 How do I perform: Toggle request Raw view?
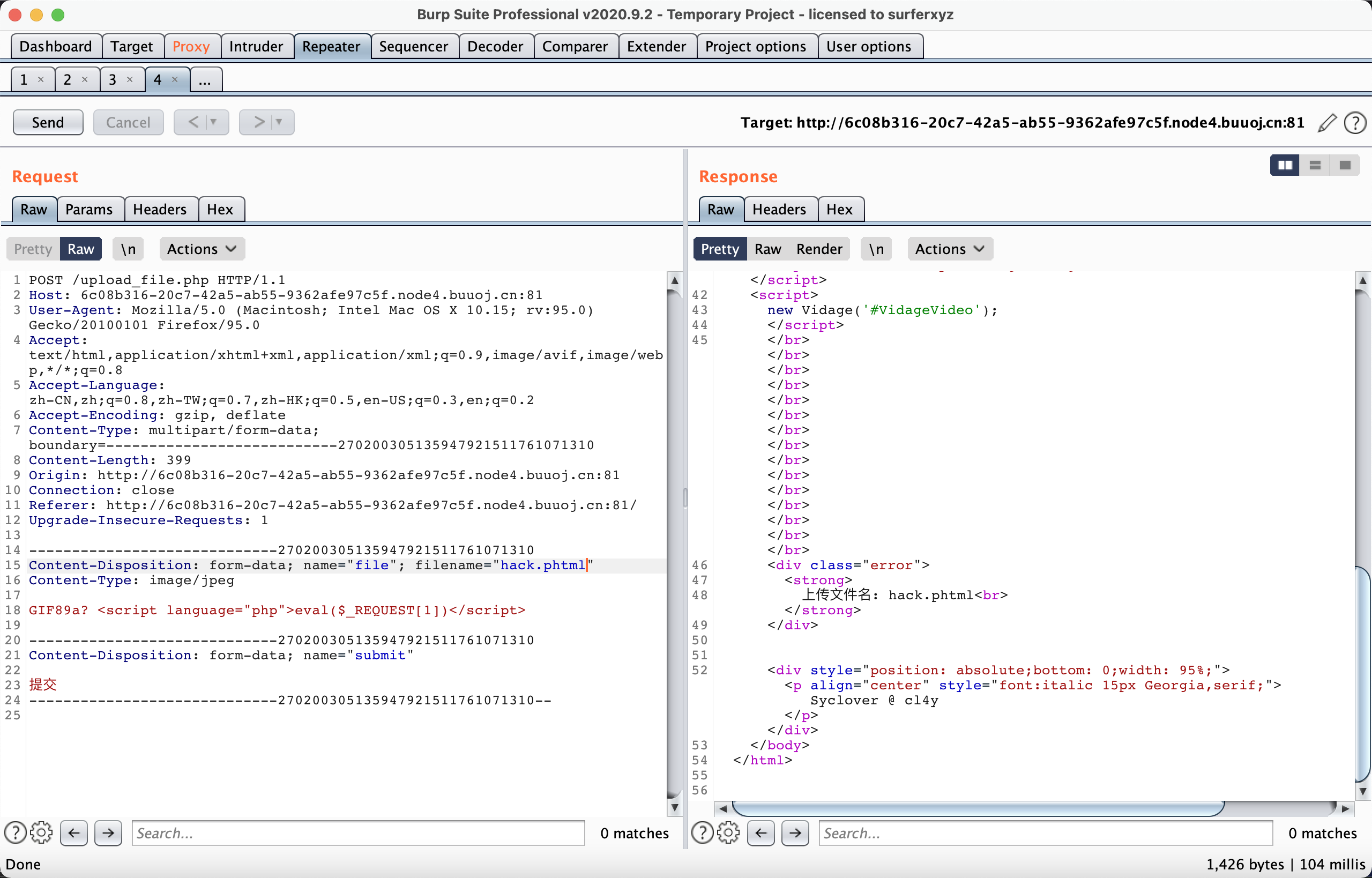pyautogui.click(x=81, y=249)
